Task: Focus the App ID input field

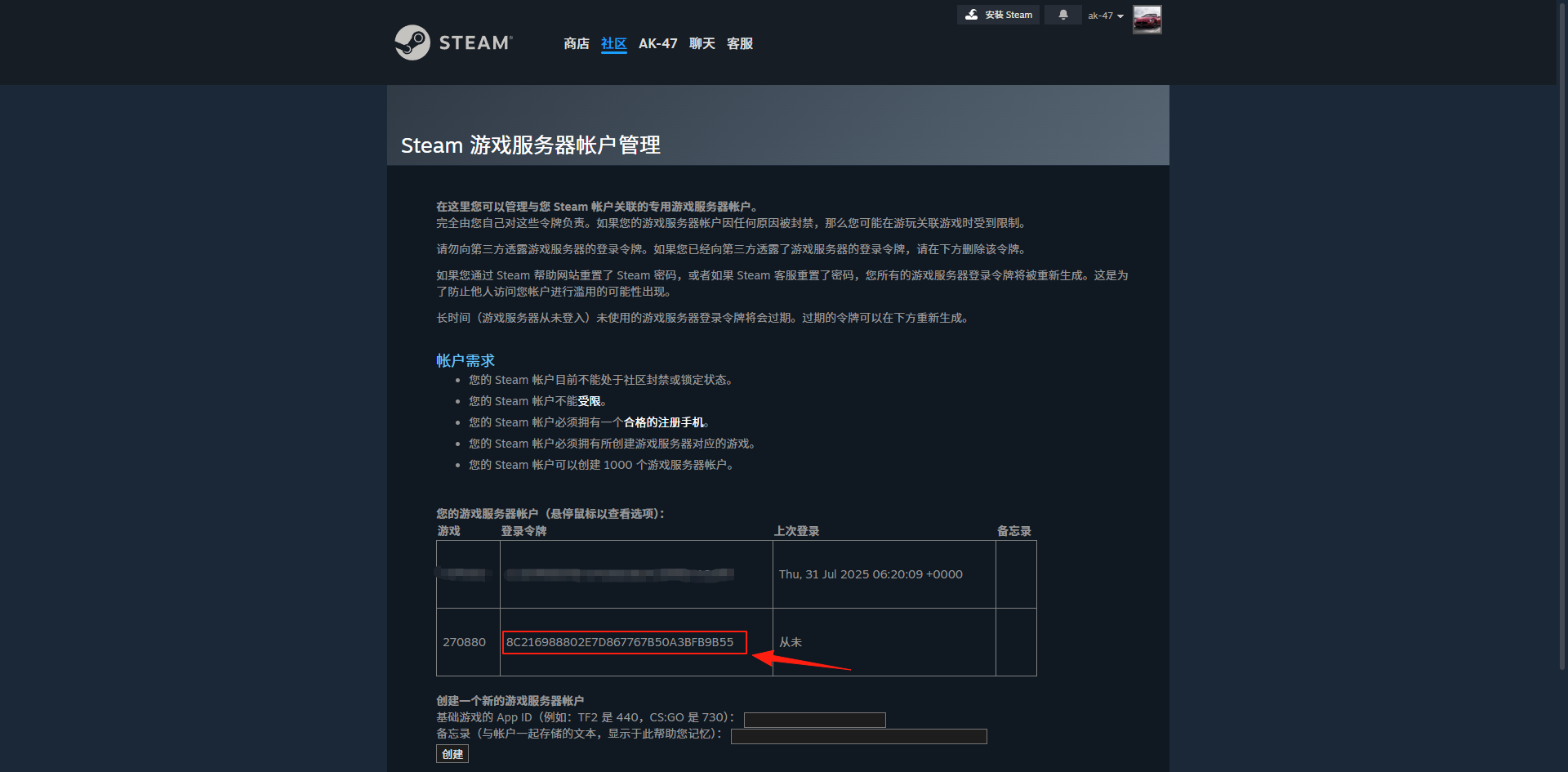Action: pyautogui.click(x=815, y=720)
